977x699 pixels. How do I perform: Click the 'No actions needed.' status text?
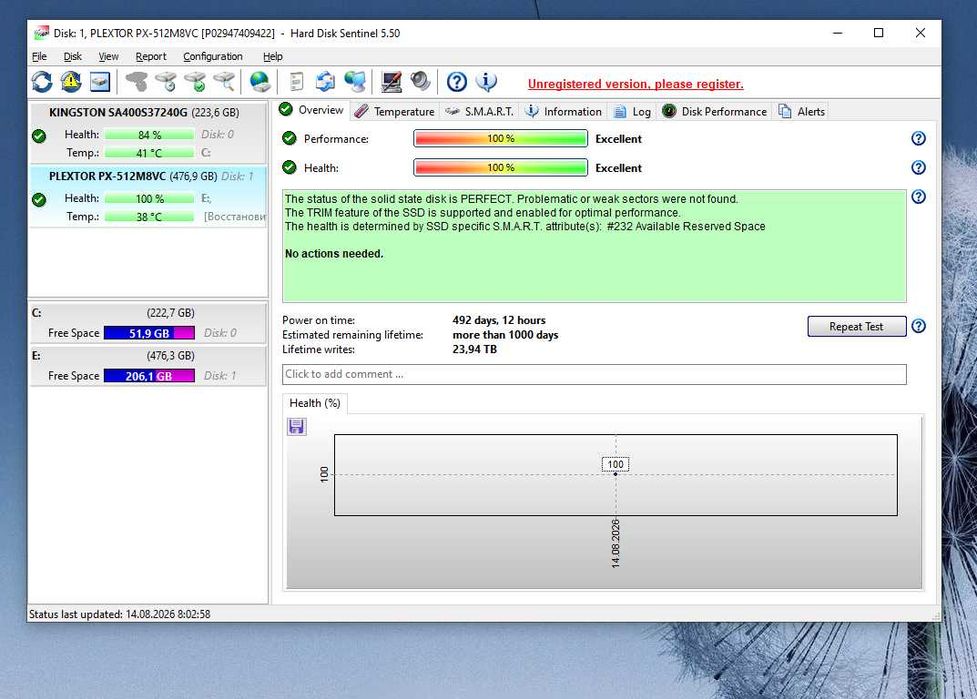[334, 254]
